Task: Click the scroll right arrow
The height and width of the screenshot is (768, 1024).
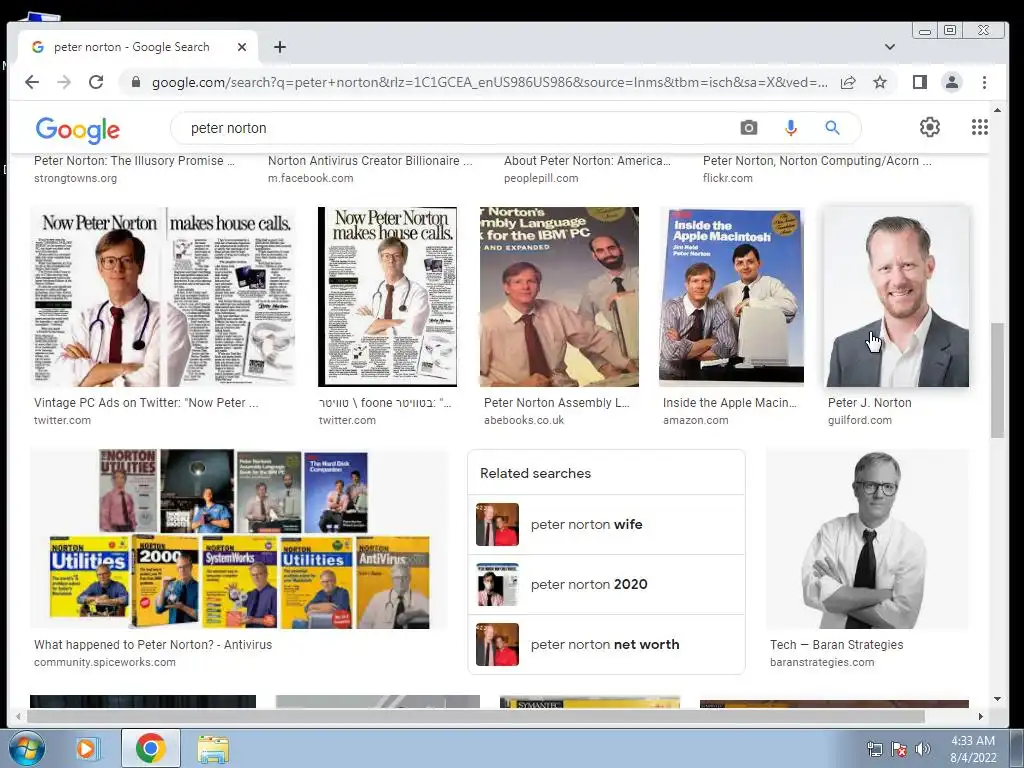Action: click(981, 716)
